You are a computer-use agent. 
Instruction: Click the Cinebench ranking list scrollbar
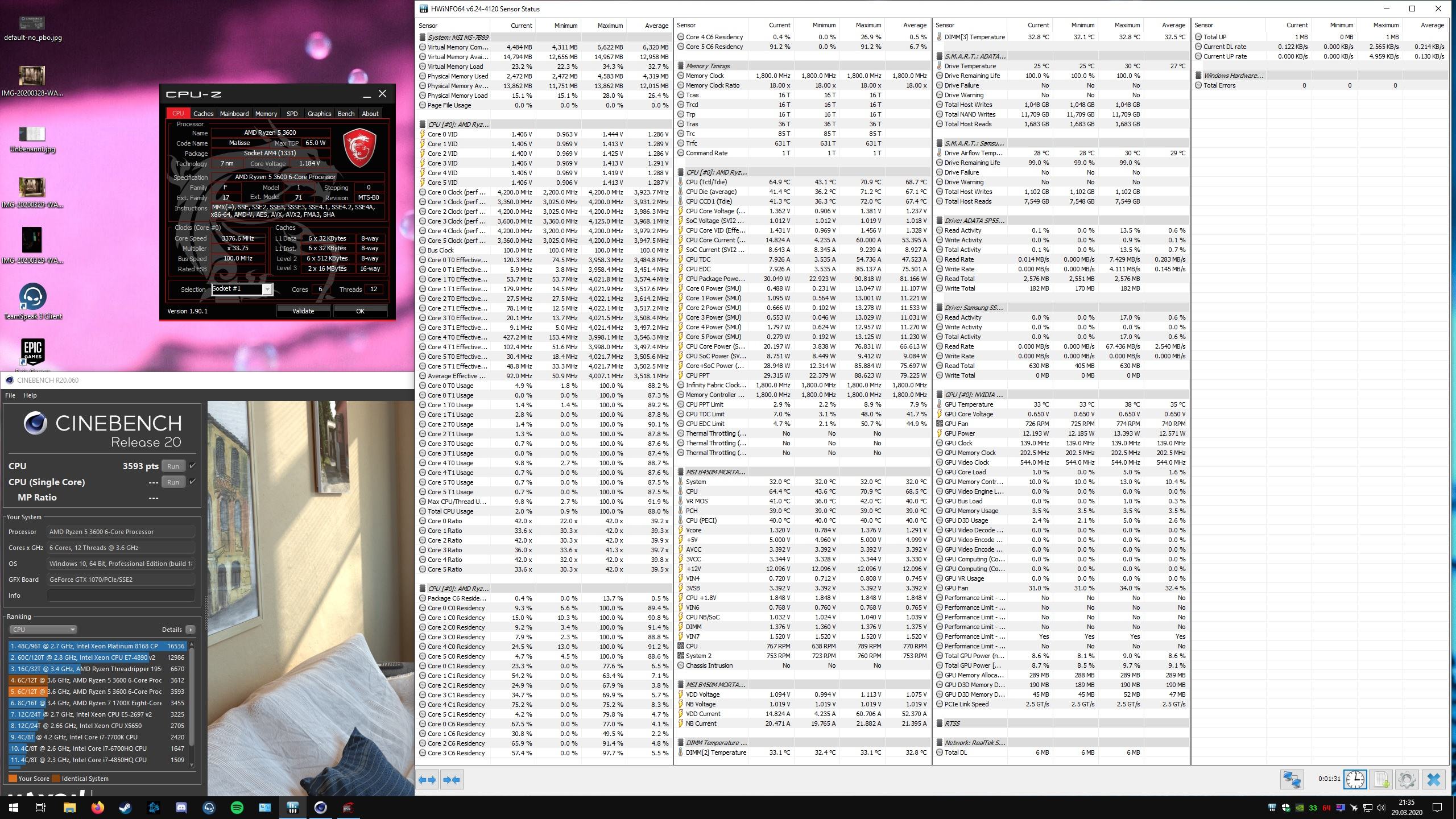pos(192,697)
